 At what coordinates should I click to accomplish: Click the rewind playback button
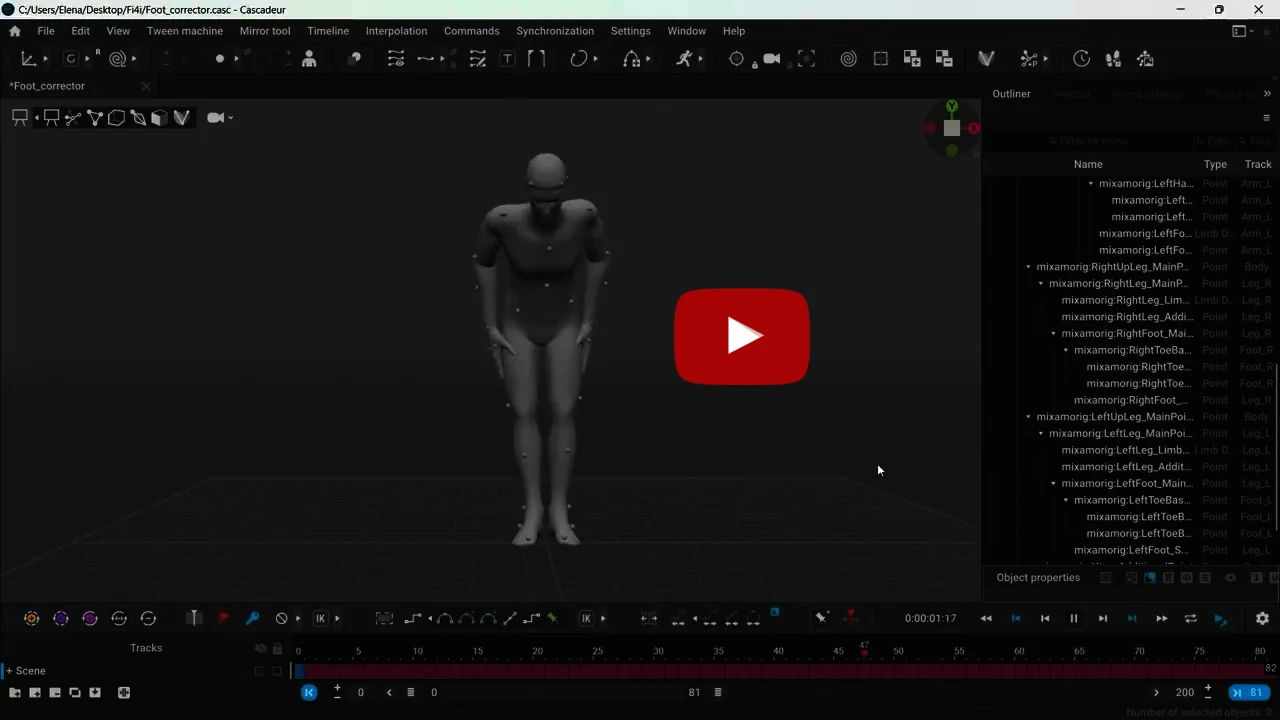pos(986,619)
